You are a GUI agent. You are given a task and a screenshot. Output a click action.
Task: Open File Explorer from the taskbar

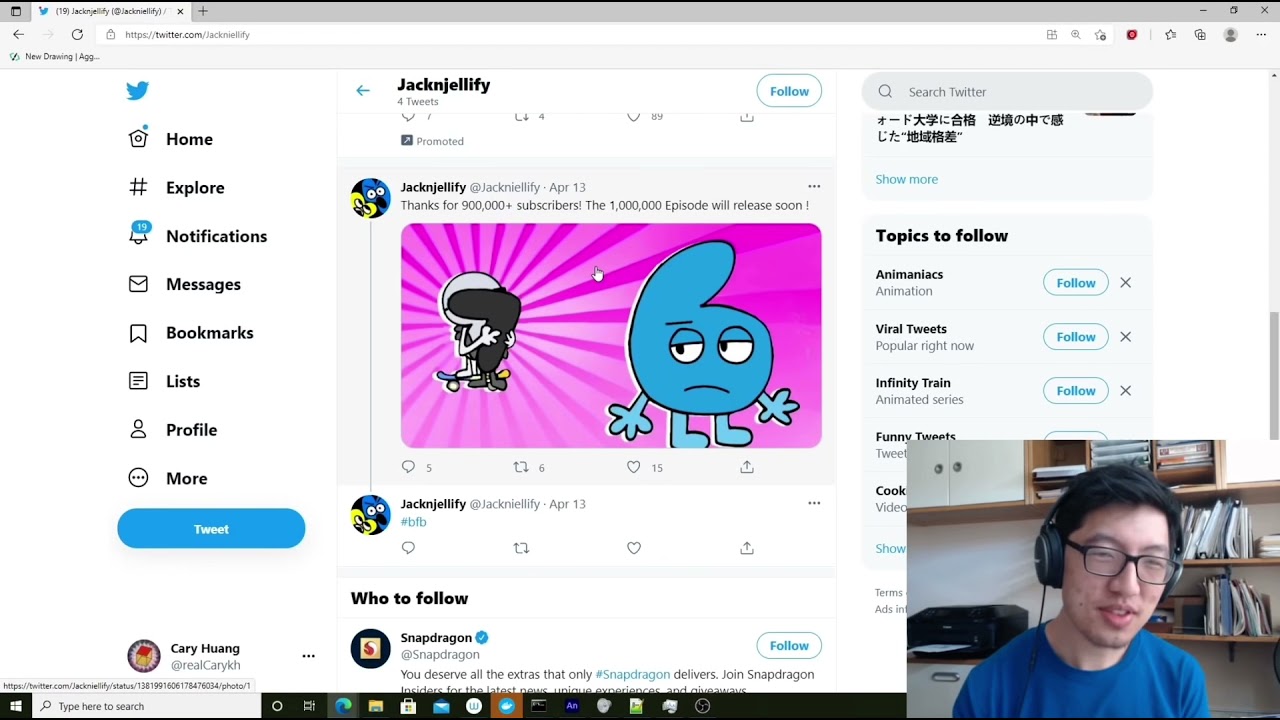(375, 706)
